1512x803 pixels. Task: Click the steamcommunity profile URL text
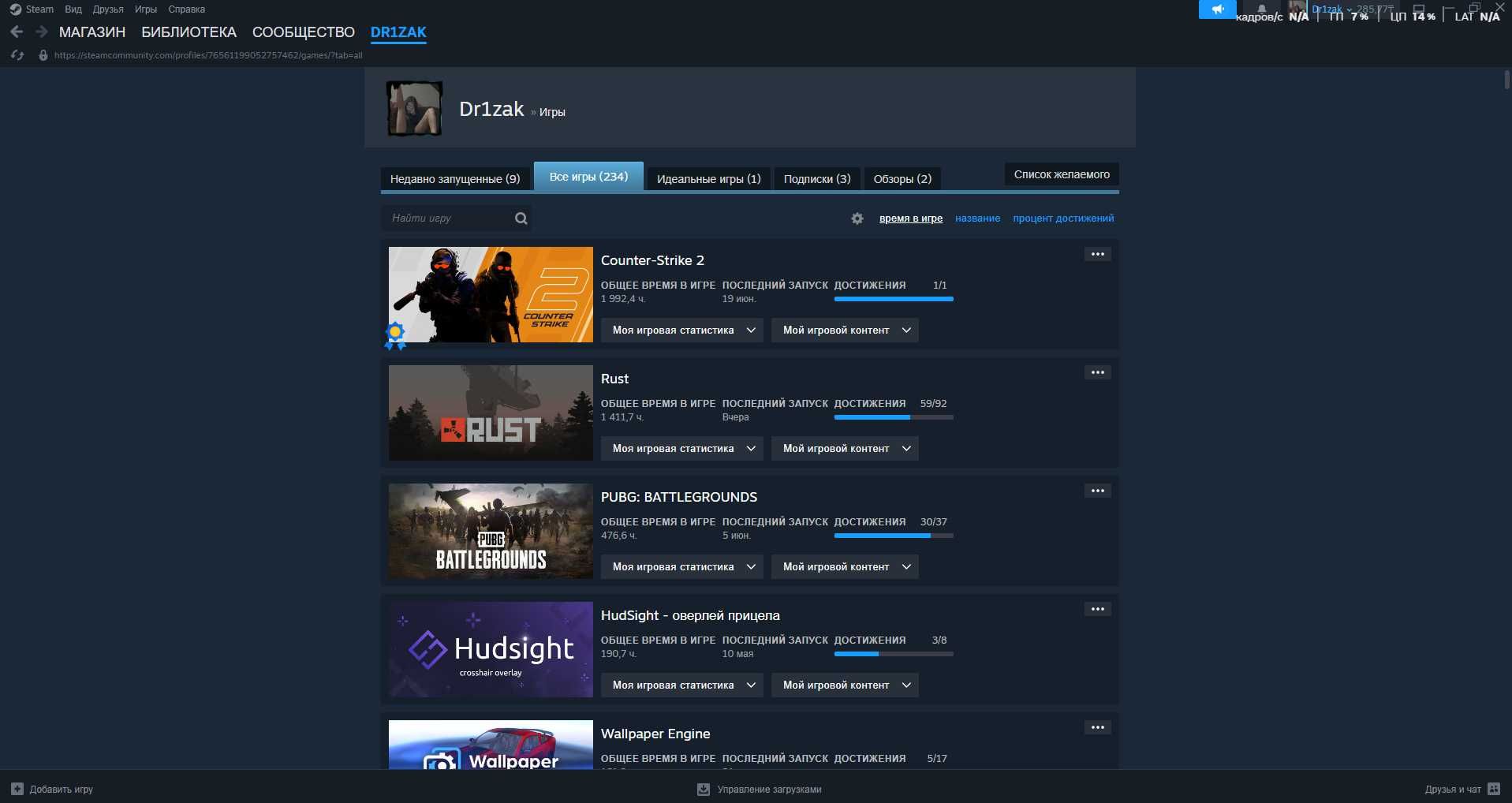[x=208, y=55]
